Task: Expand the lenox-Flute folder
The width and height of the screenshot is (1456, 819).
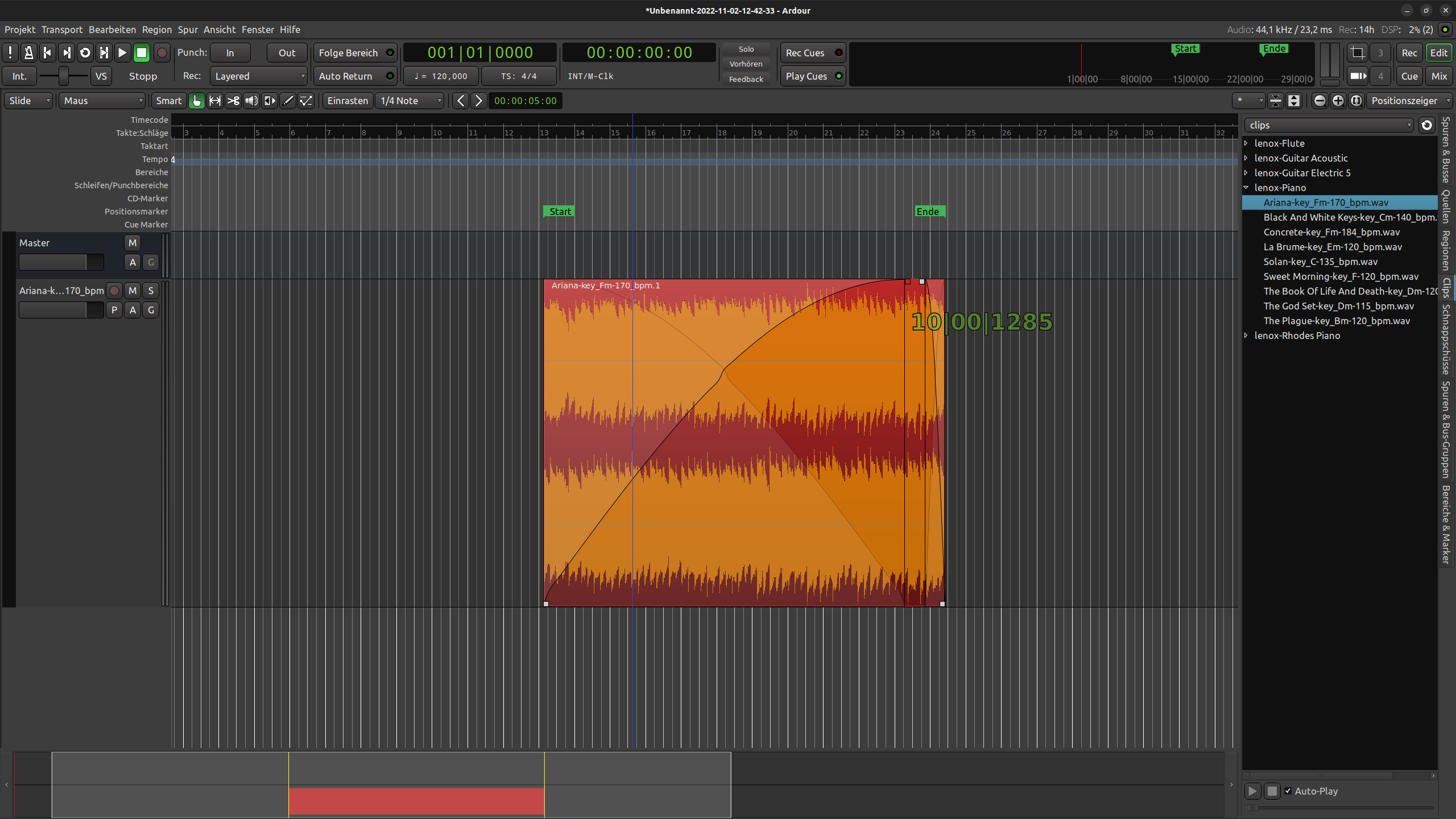Action: coord(1246,143)
